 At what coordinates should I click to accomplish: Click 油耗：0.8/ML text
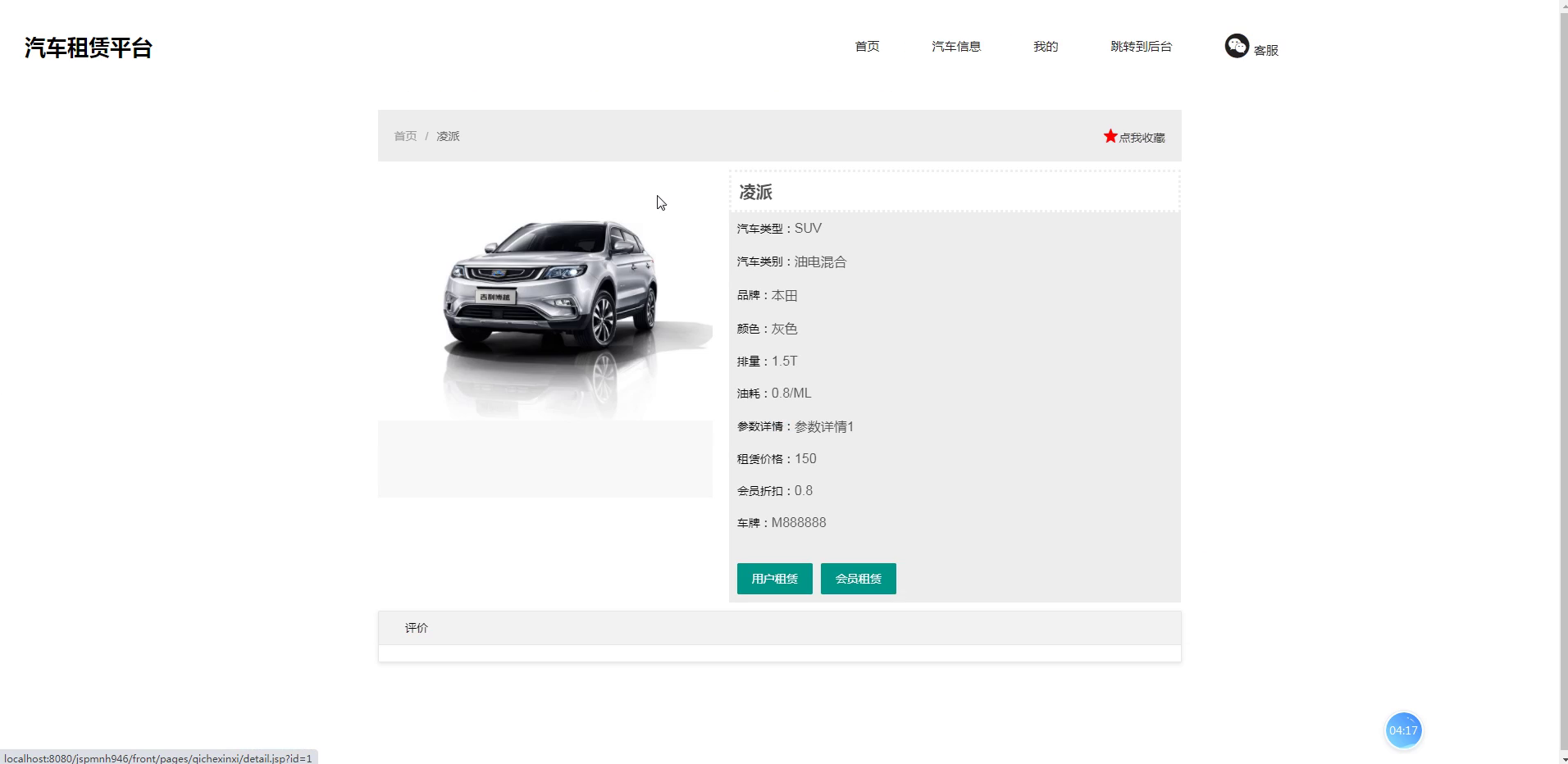(x=774, y=393)
